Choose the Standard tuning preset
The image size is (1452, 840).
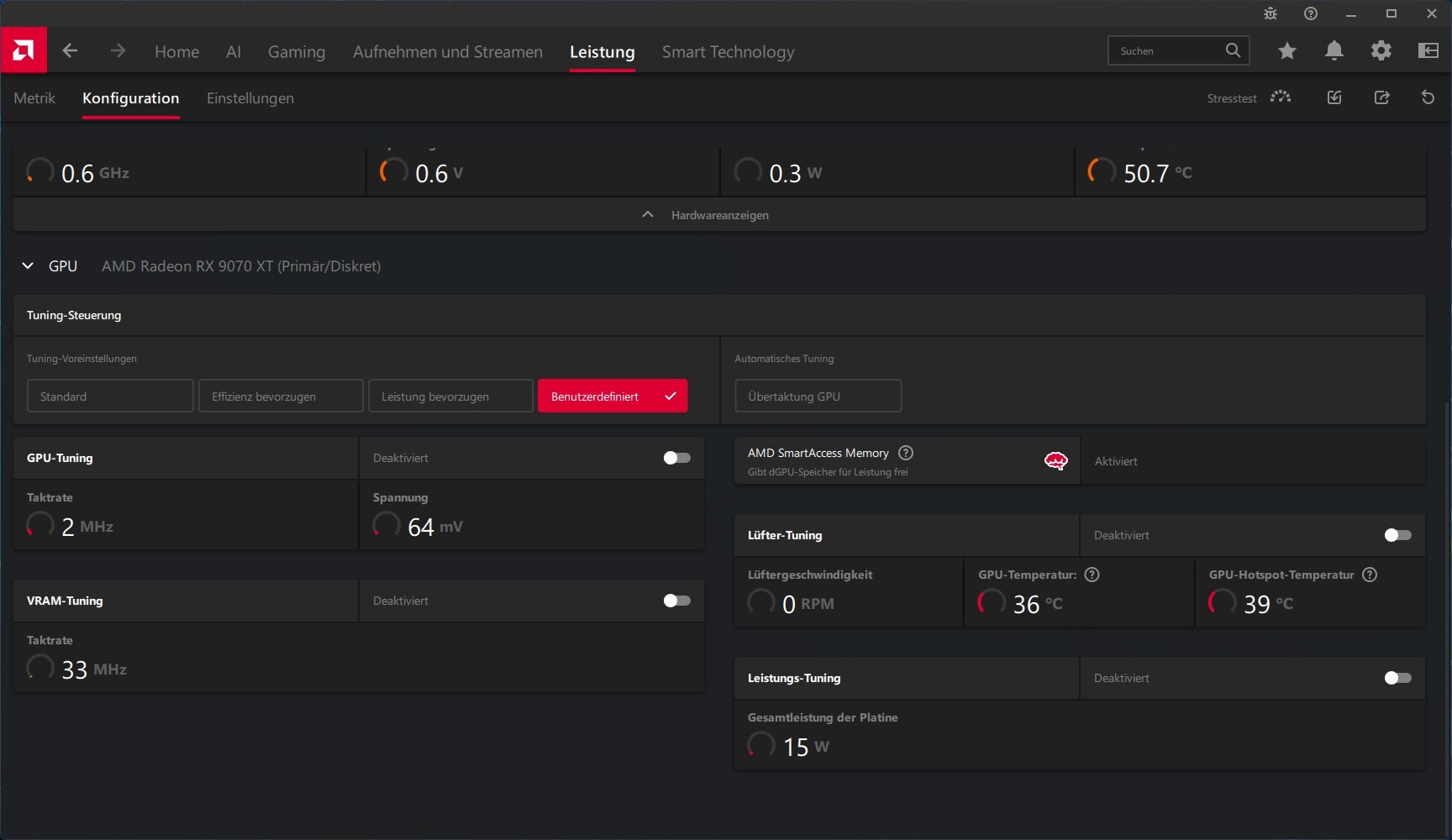pyautogui.click(x=110, y=396)
